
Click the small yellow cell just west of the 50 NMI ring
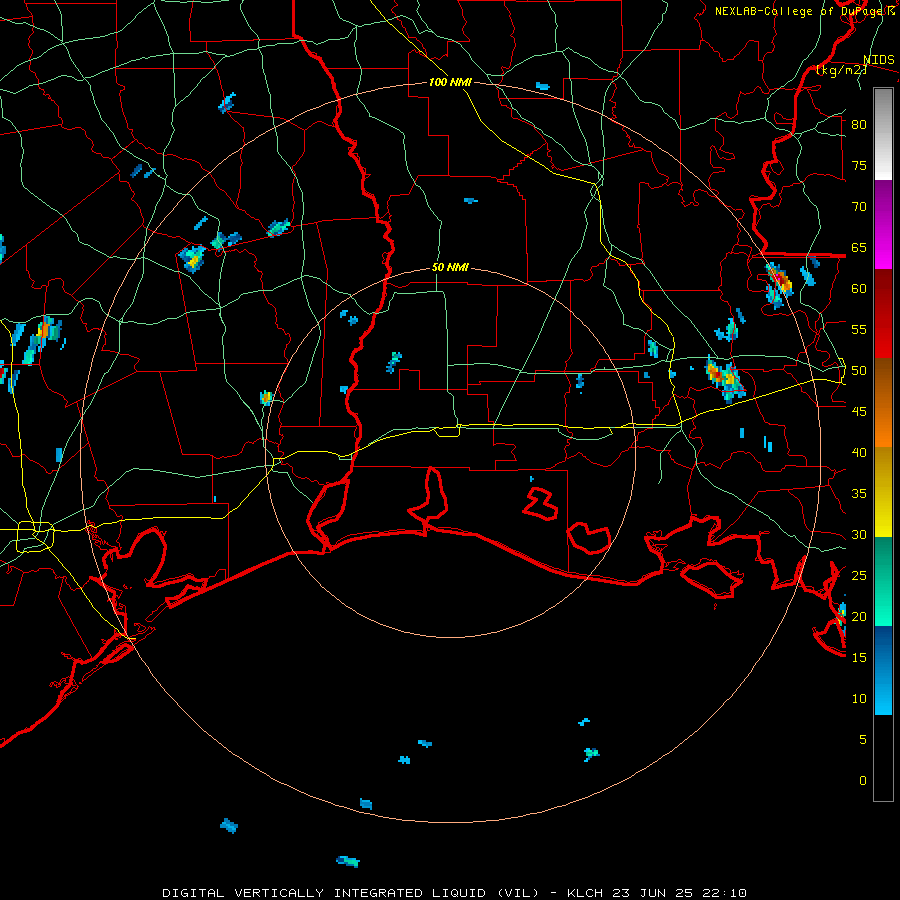266,398
